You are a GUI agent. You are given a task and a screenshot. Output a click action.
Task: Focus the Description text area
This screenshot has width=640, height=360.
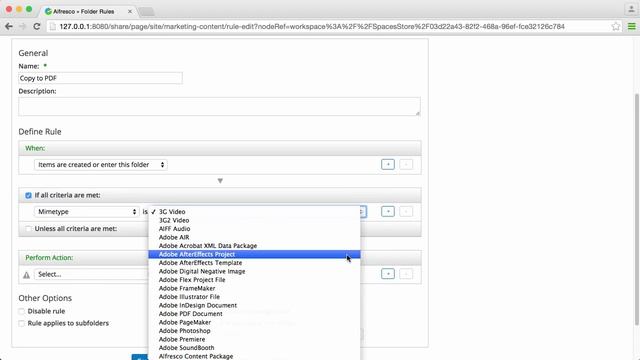(x=219, y=107)
